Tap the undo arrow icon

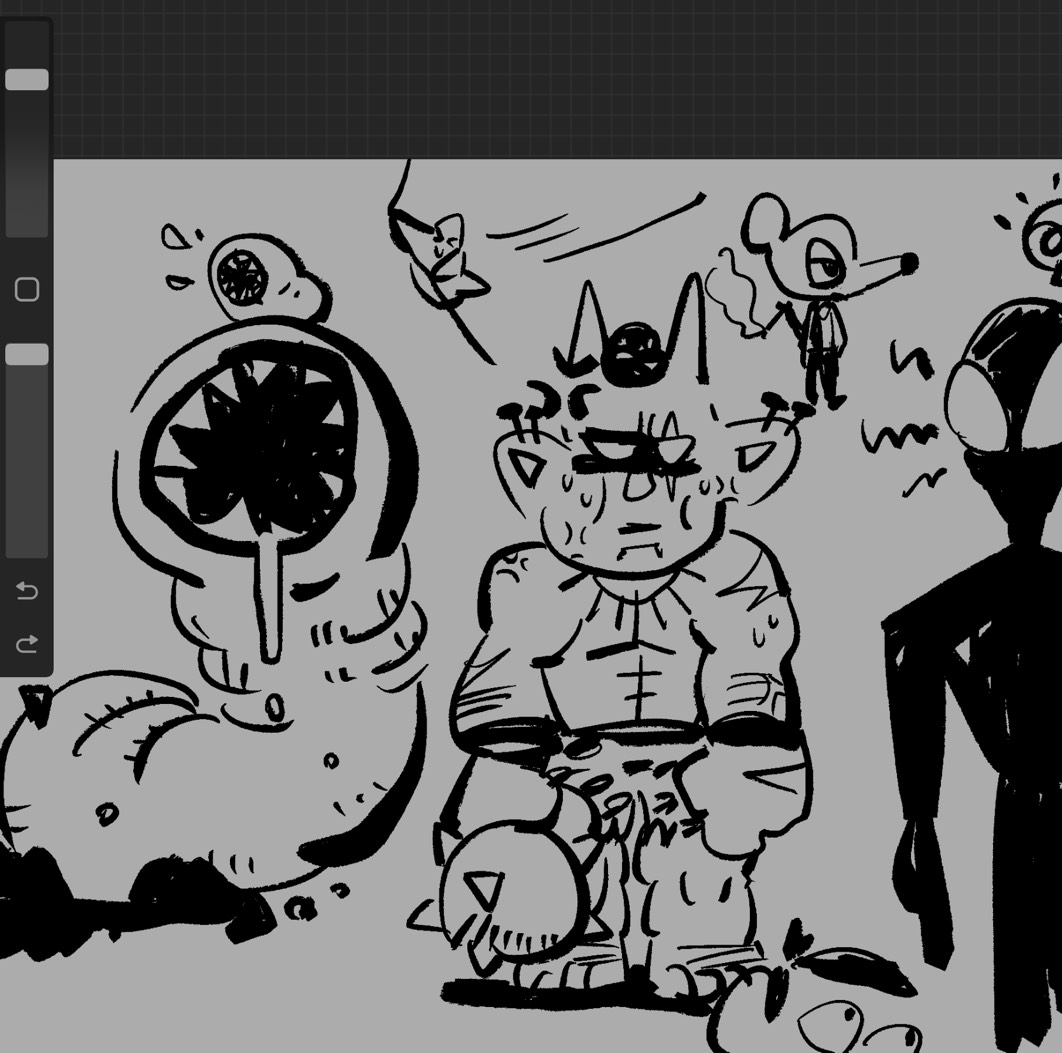click(27, 590)
